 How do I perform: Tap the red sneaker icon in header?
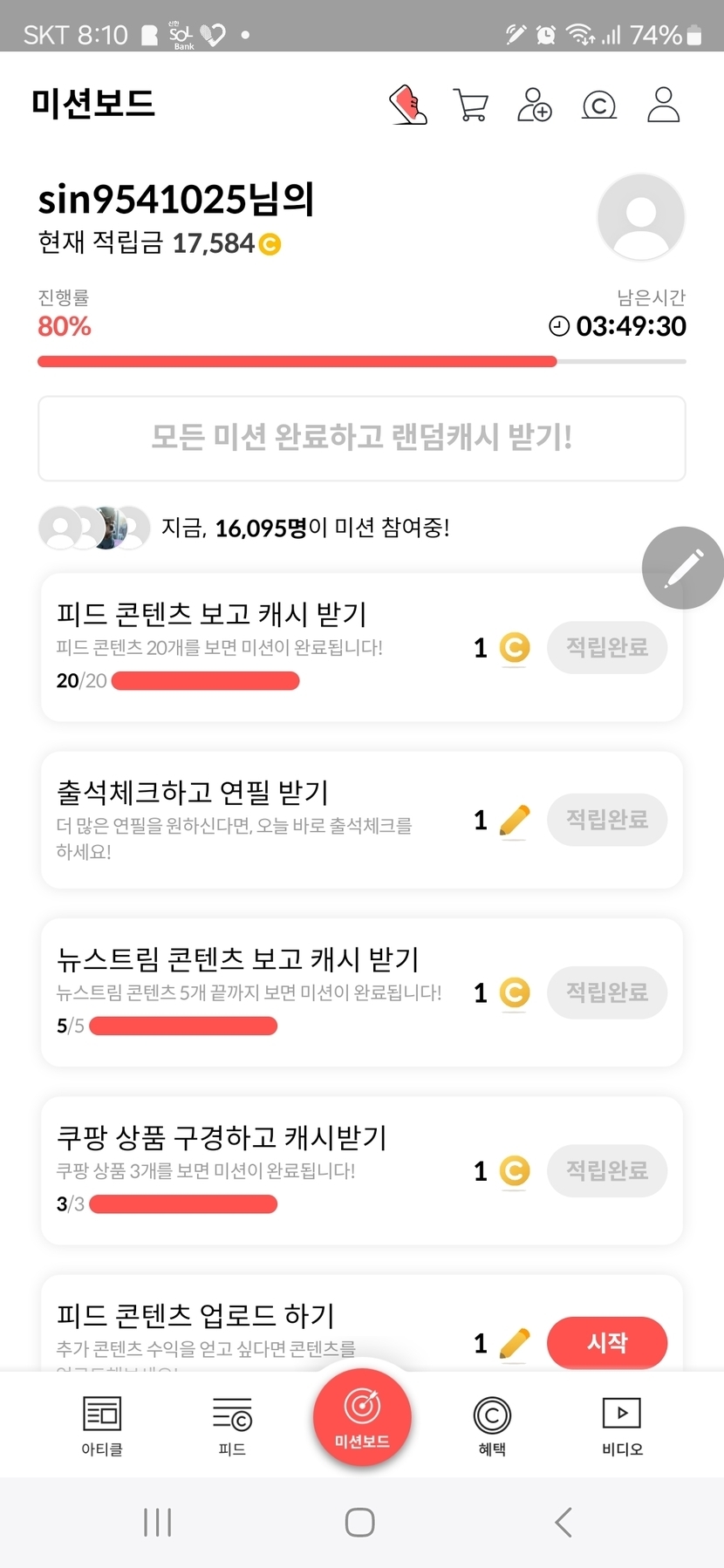pos(407,105)
